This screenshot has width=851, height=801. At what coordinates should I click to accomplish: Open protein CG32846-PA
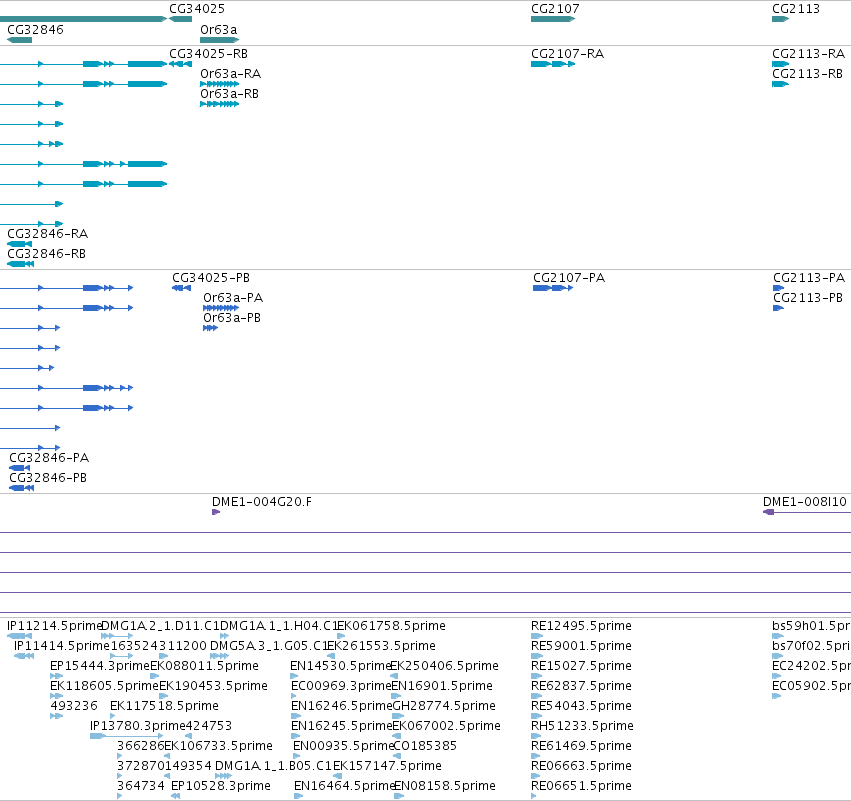tap(49, 458)
